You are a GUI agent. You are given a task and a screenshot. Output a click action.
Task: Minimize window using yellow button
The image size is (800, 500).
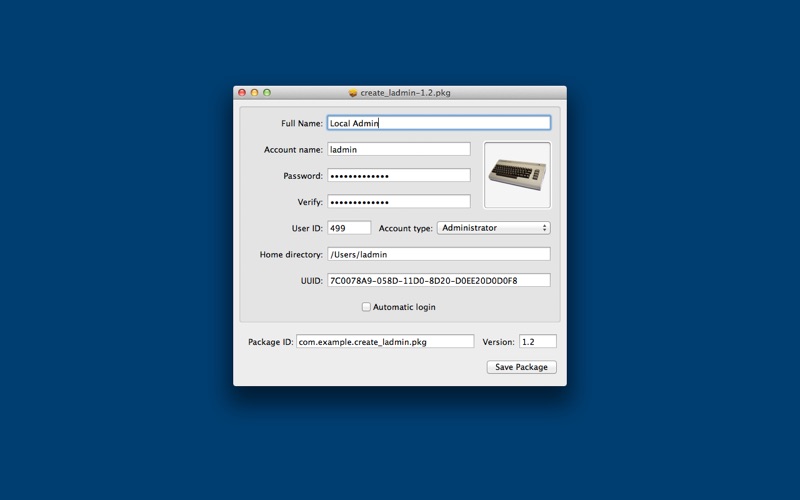point(255,92)
